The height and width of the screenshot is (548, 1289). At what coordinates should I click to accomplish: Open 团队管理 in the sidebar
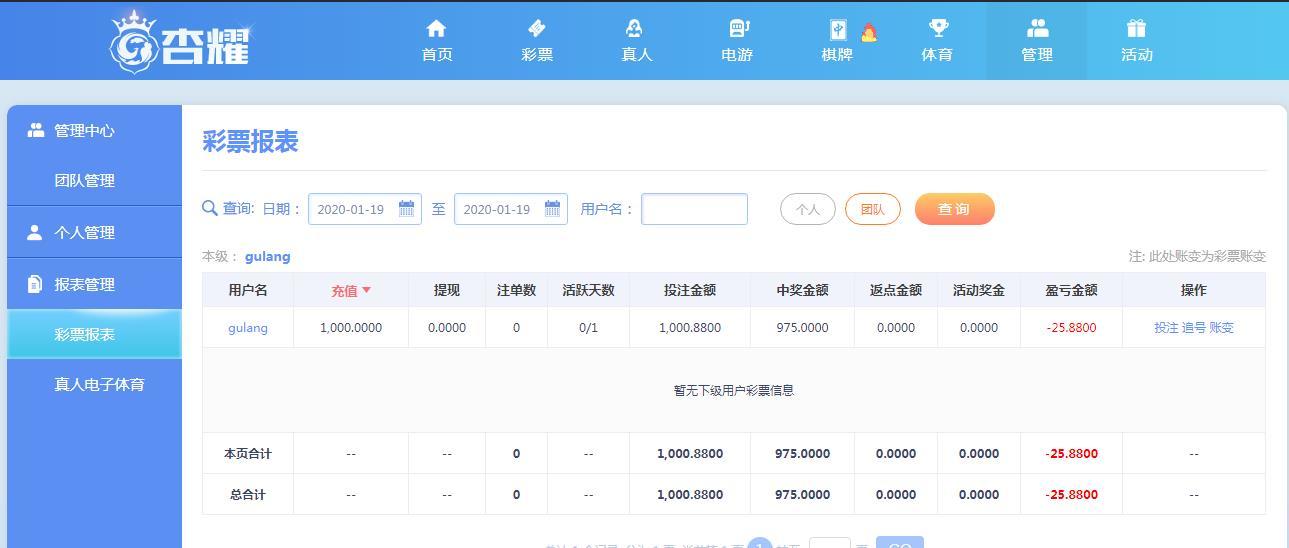click(84, 181)
